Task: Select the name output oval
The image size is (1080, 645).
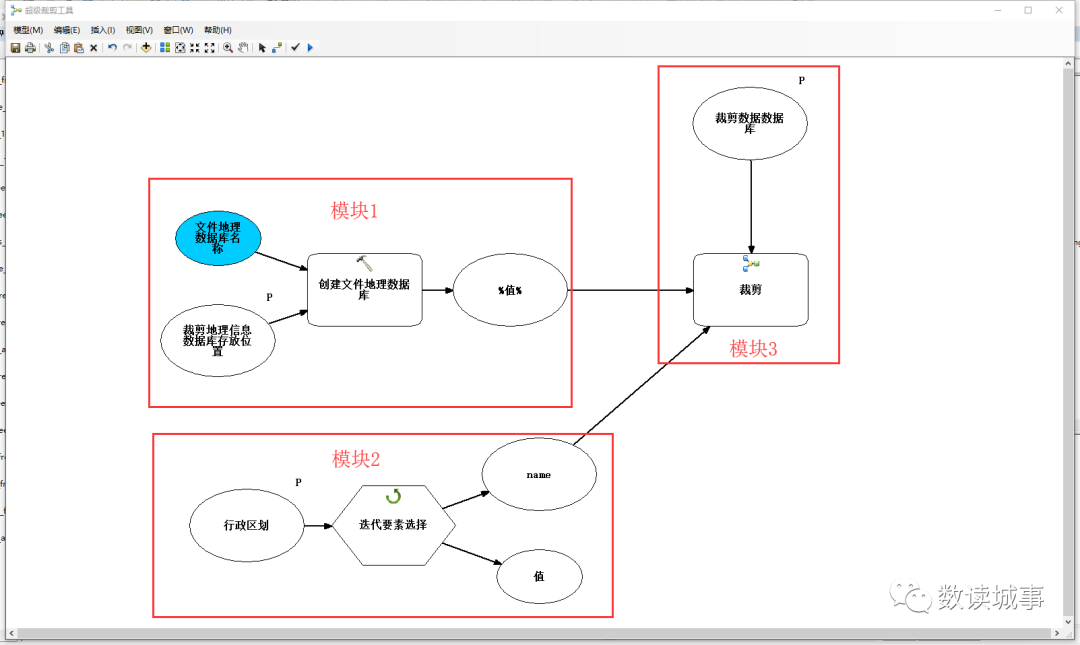Action: [539, 474]
